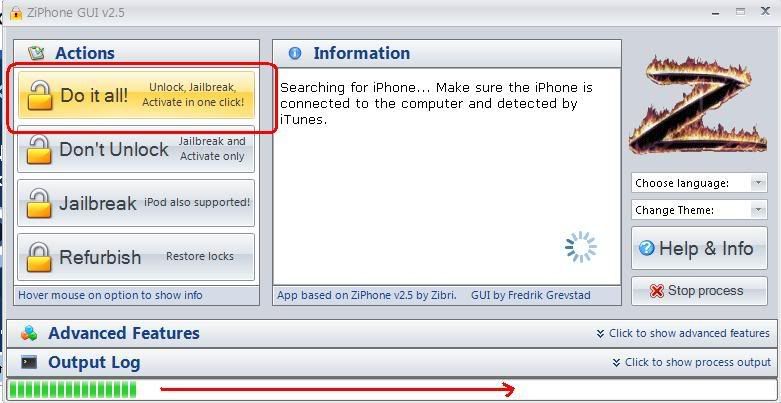
Task: Click the padlock icon on Do it all!
Action: [39, 95]
